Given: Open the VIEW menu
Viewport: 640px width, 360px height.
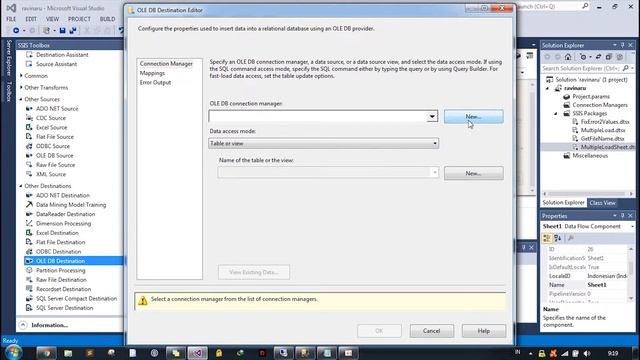Looking at the screenshot, I should pos(52,19).
